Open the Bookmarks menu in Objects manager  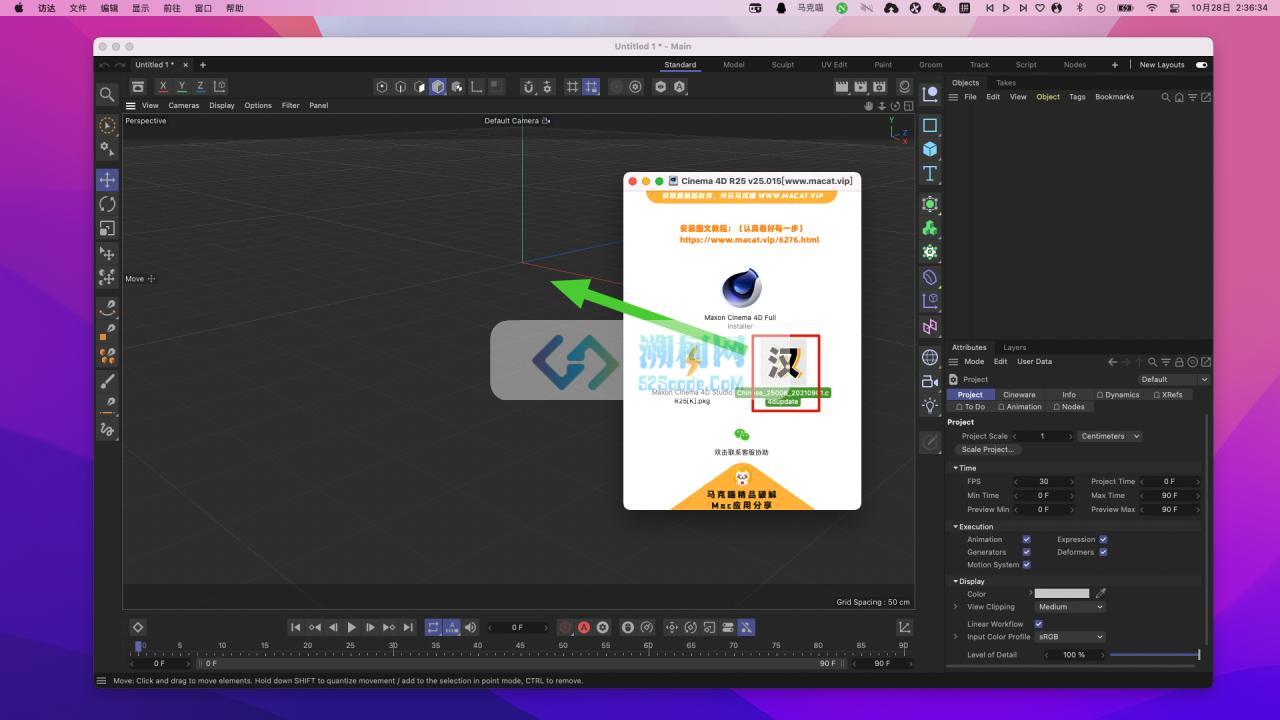(1114, 97)
